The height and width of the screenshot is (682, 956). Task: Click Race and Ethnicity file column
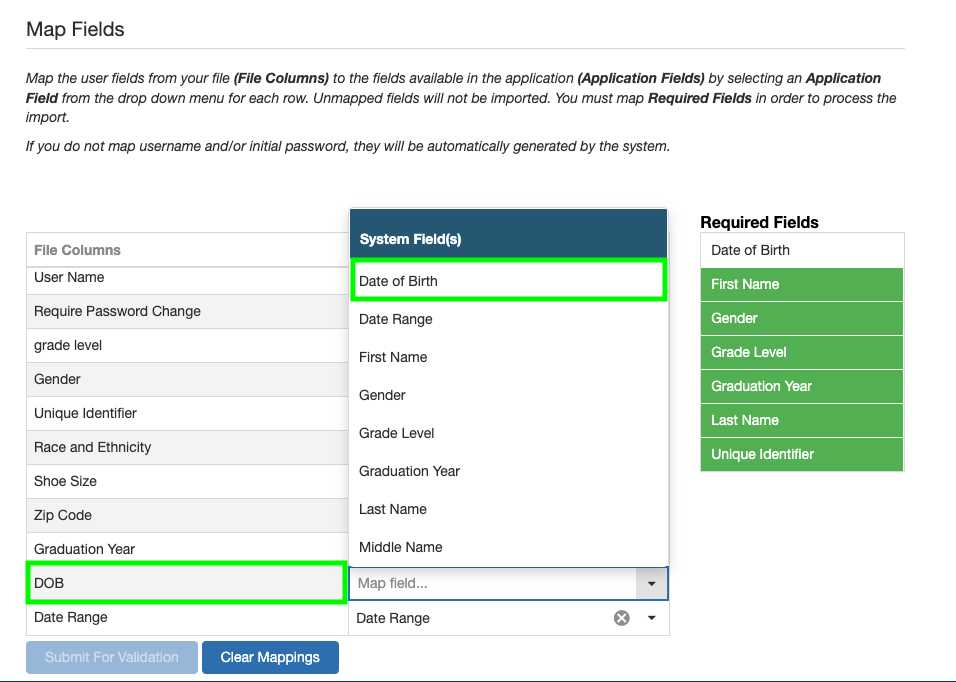tap(186, 447)
